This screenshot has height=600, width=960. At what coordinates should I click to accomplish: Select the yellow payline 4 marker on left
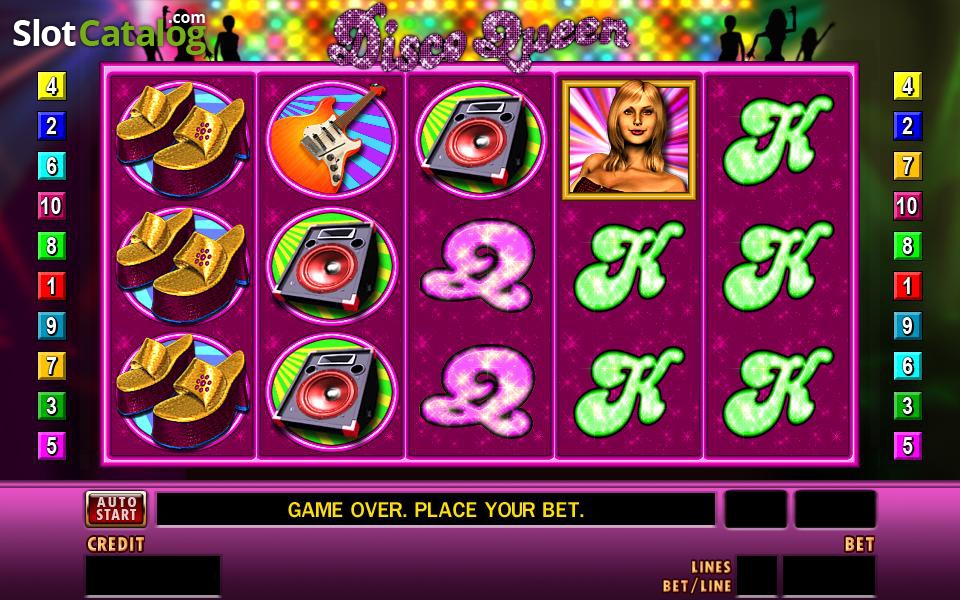point(52,86)
